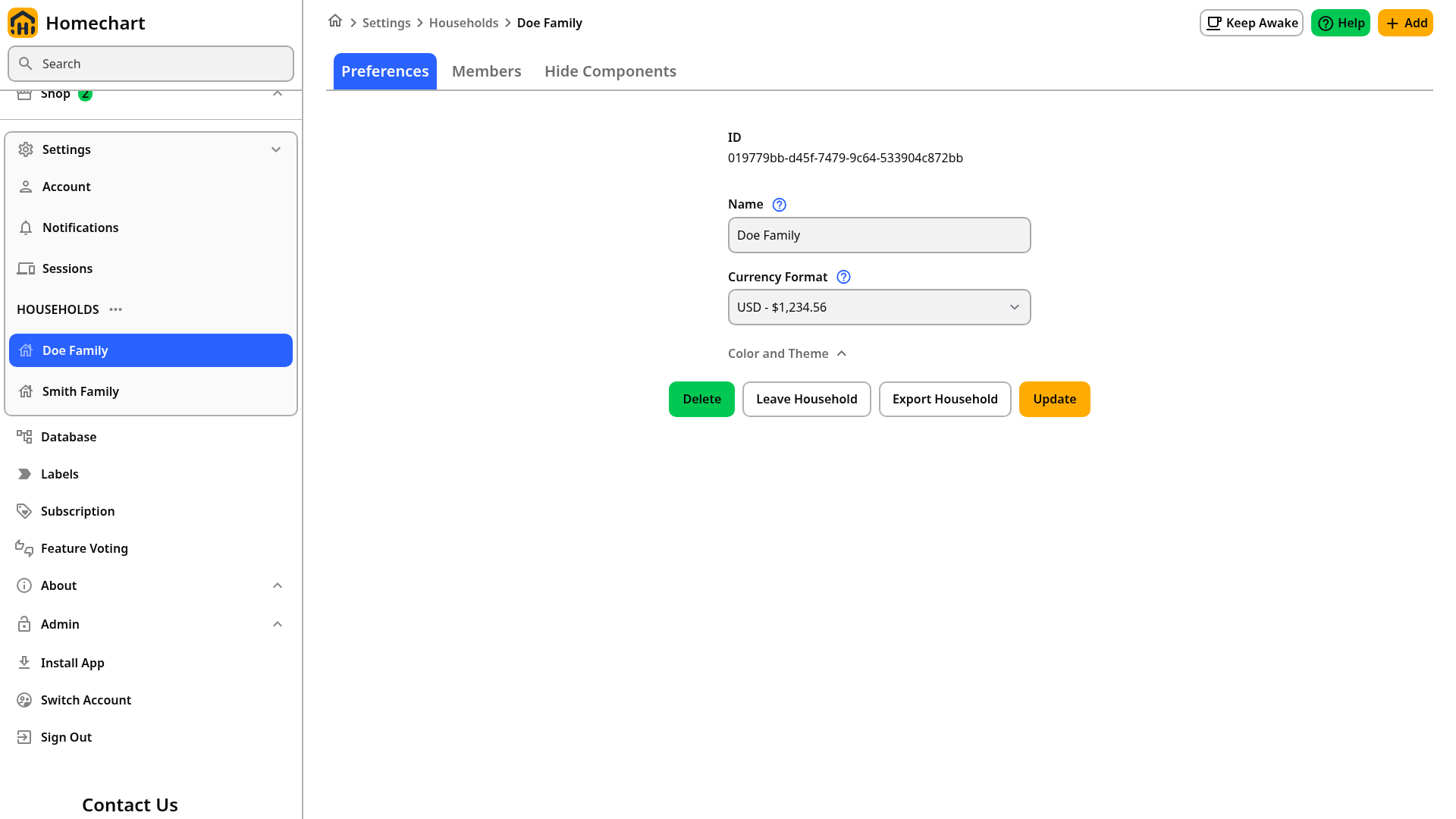Click the Labels tag icon
The width and height of the screenshot is (1456, 819).
point(24,474)
